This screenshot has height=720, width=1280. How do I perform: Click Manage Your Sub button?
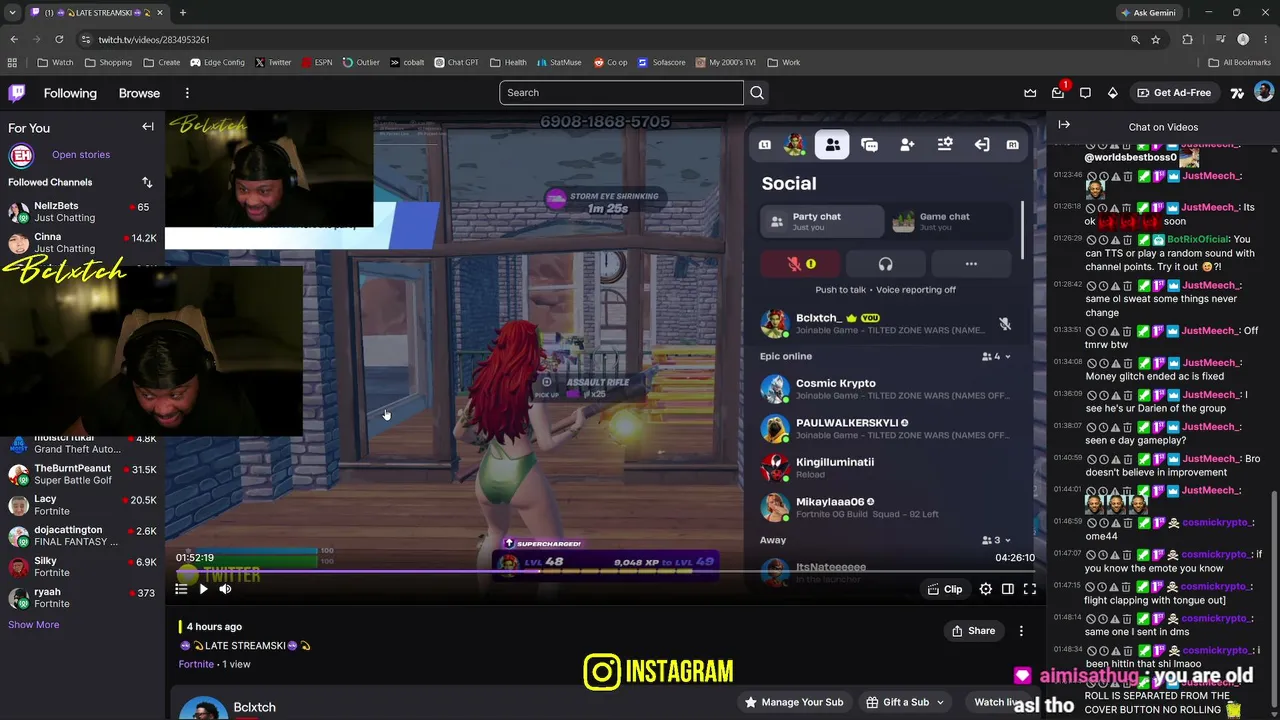pyautogui.click(x=794, y=702)
